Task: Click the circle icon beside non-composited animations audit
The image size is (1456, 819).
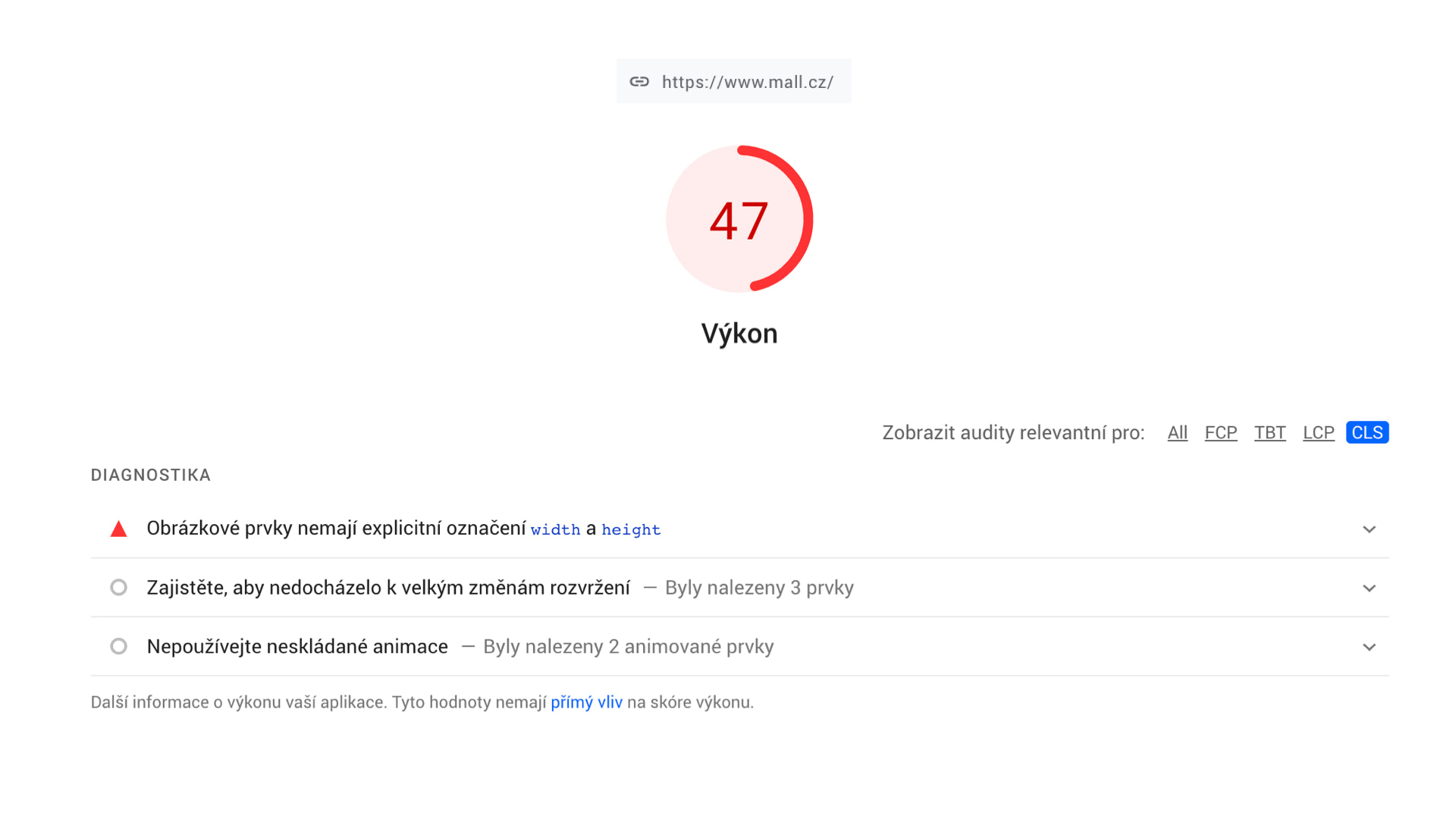Action: pyautogui.click(x=118, y=647)
